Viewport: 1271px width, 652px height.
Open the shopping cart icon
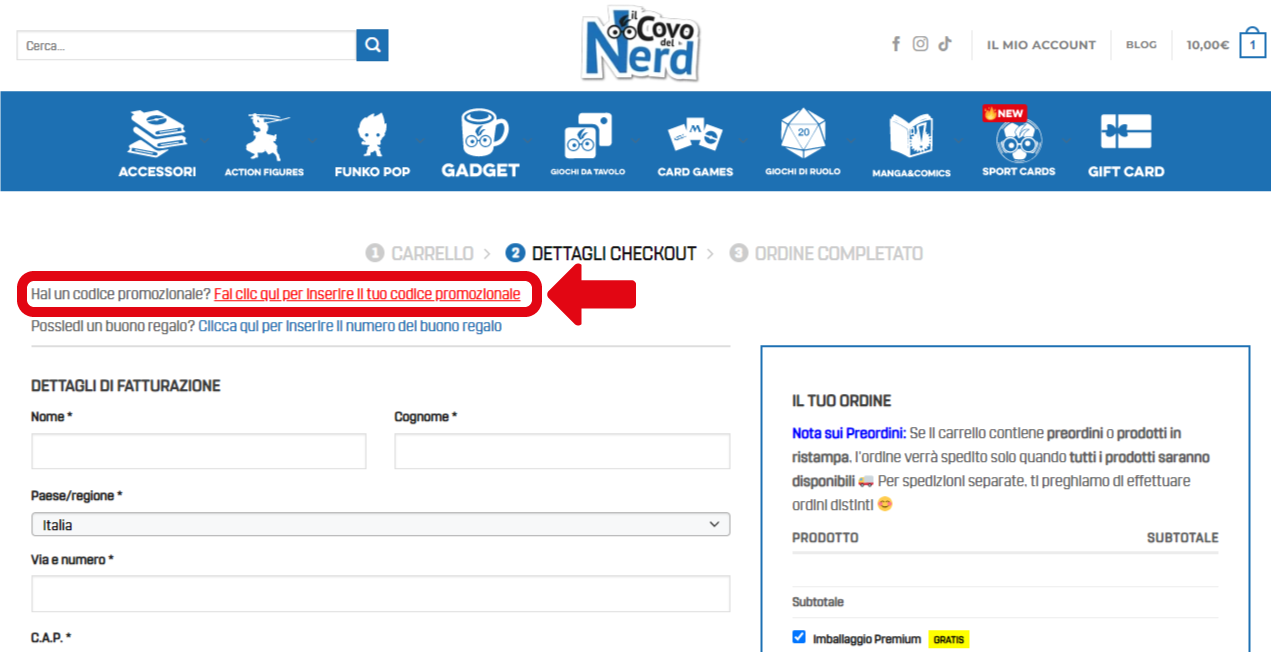pyautogui.click(x=1252, y=44)
